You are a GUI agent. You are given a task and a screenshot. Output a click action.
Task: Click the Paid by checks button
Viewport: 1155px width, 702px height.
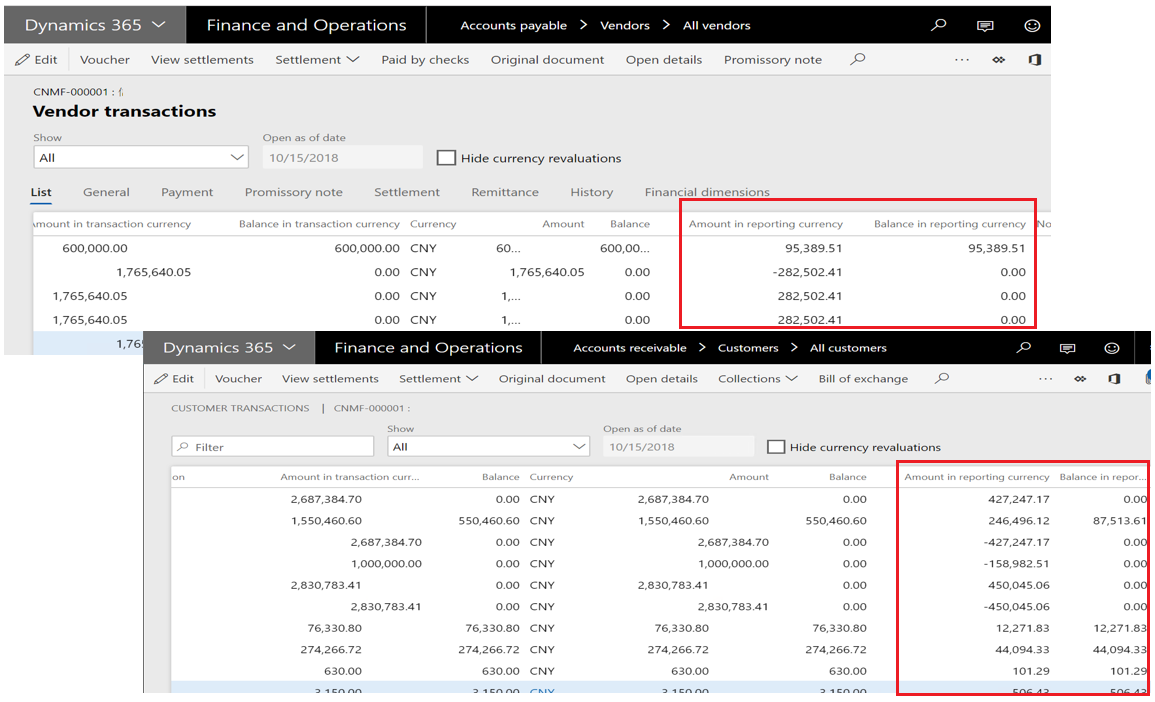[x=424, y=59]
